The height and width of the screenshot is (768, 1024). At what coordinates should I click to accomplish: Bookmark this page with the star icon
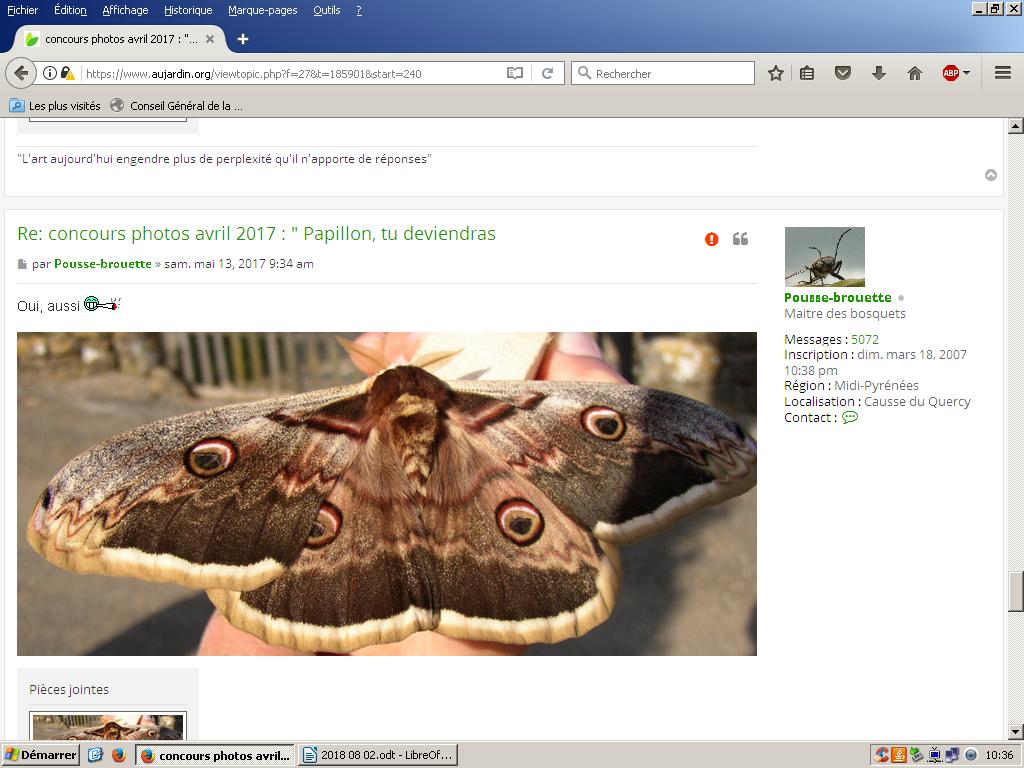[x=775, y=73]
